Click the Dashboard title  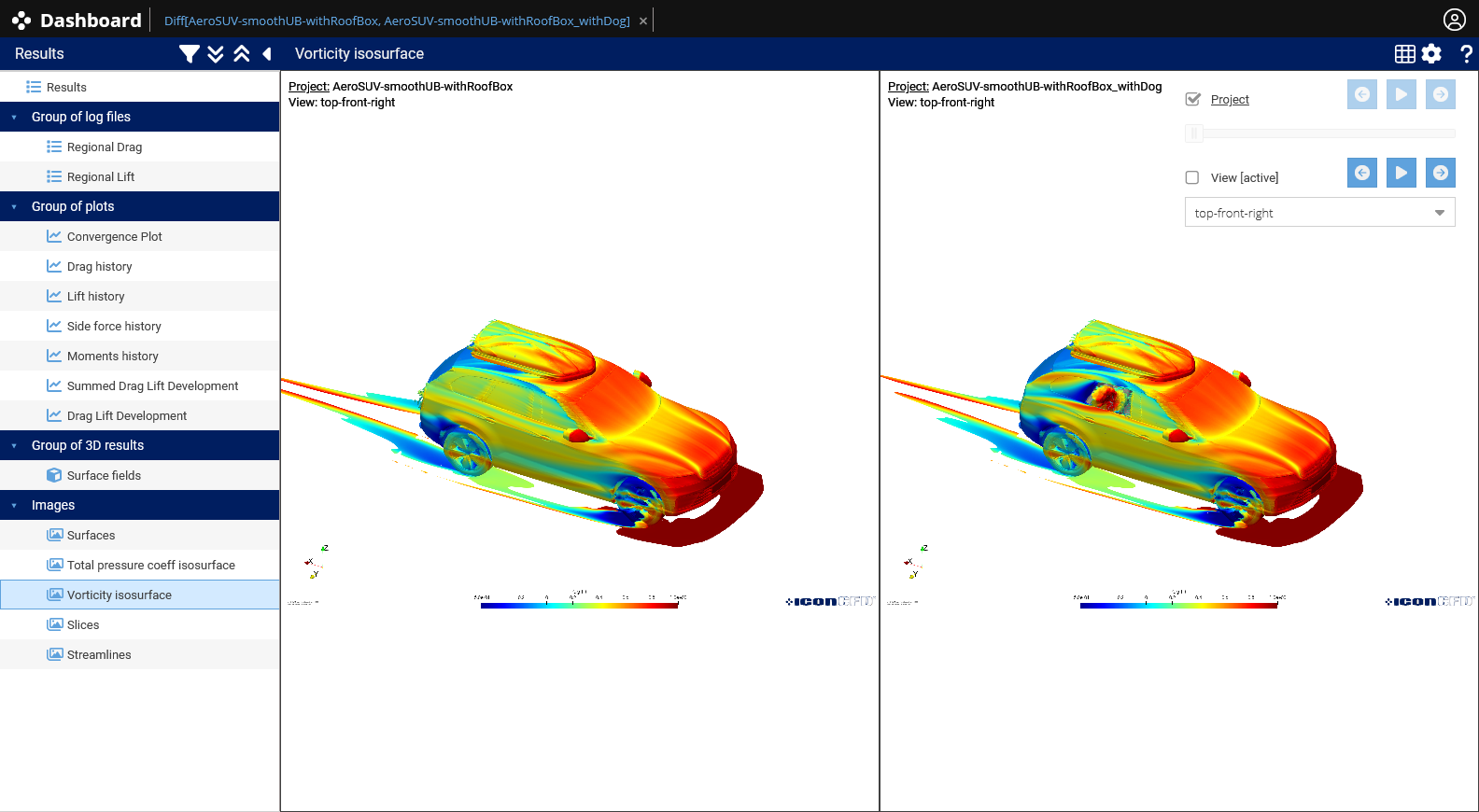click(x=91, y=20)
